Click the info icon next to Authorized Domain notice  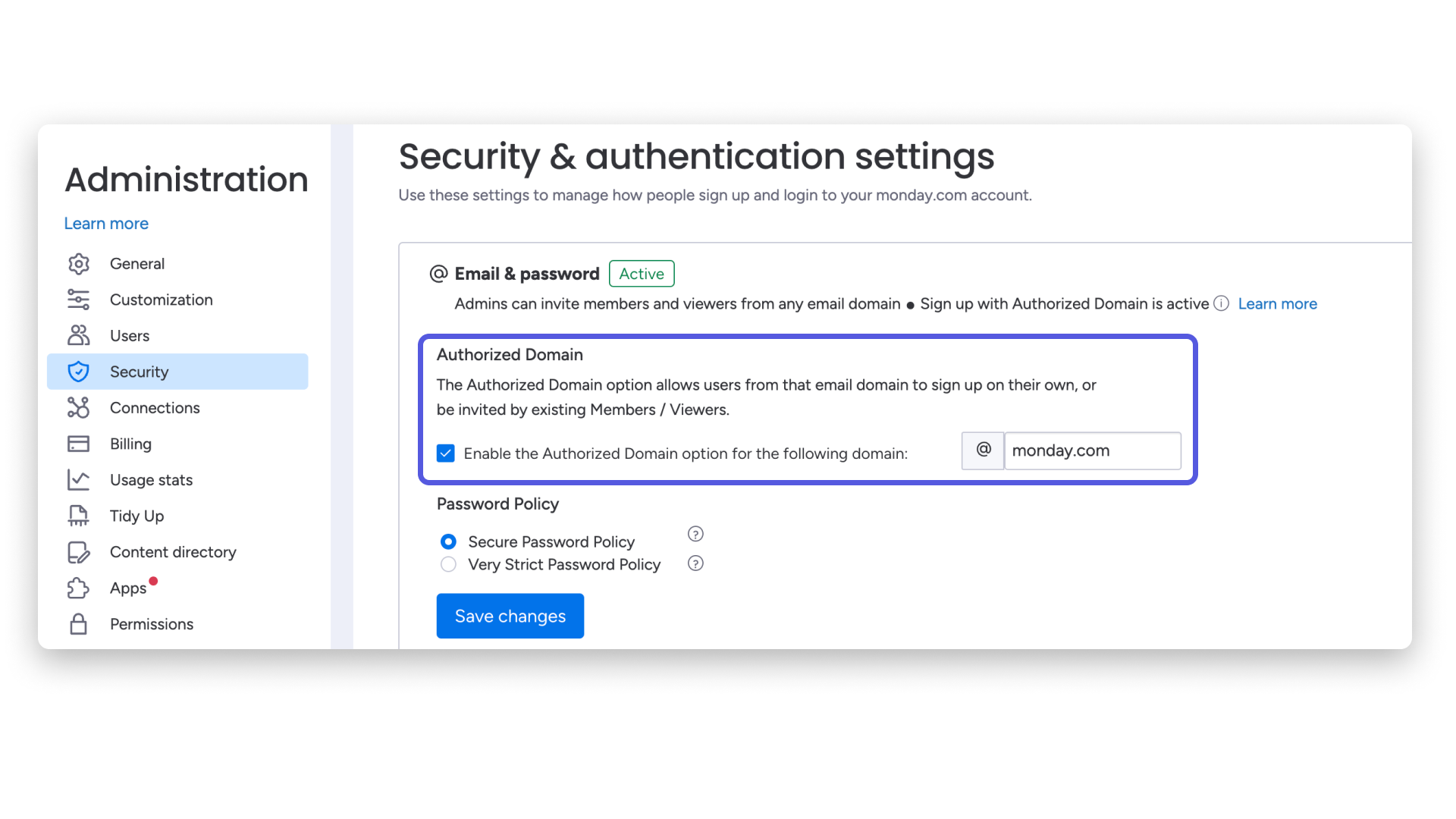(x=1222, y=303)
